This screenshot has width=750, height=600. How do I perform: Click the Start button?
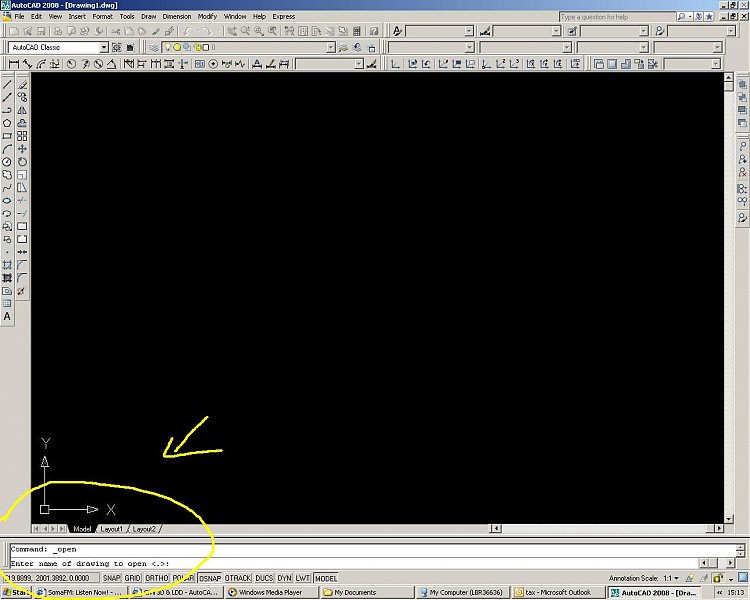16,592
